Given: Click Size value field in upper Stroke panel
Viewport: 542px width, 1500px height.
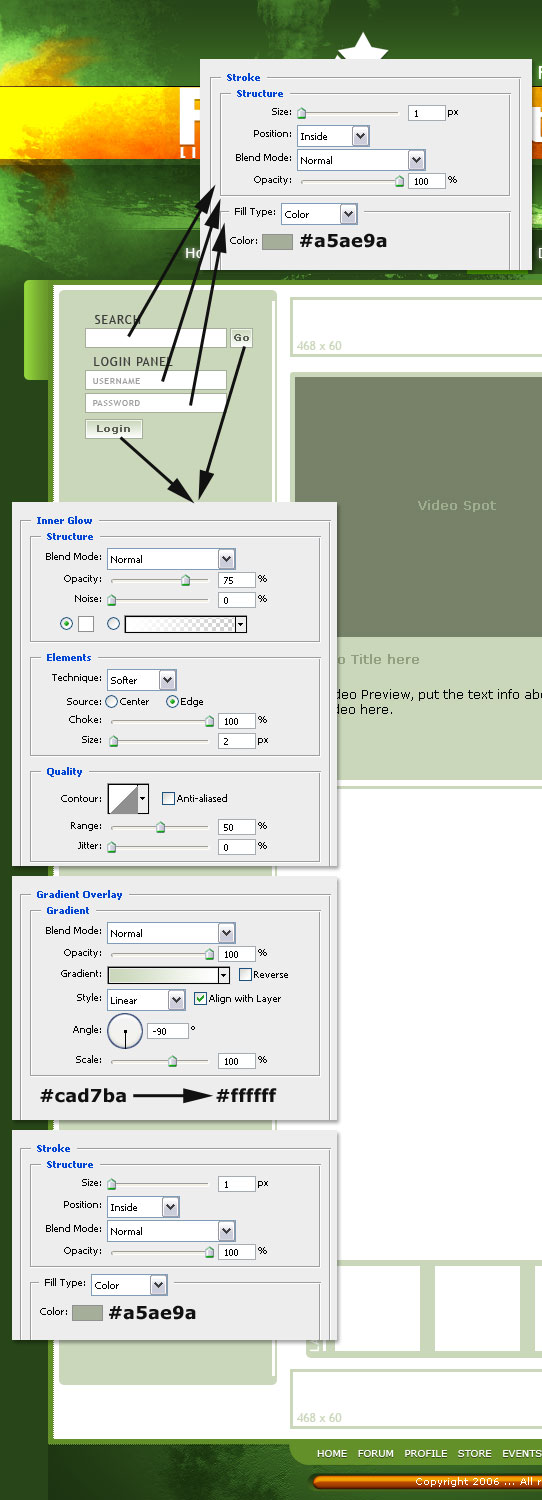Looking at the screenshot, I should pos(426,113).
